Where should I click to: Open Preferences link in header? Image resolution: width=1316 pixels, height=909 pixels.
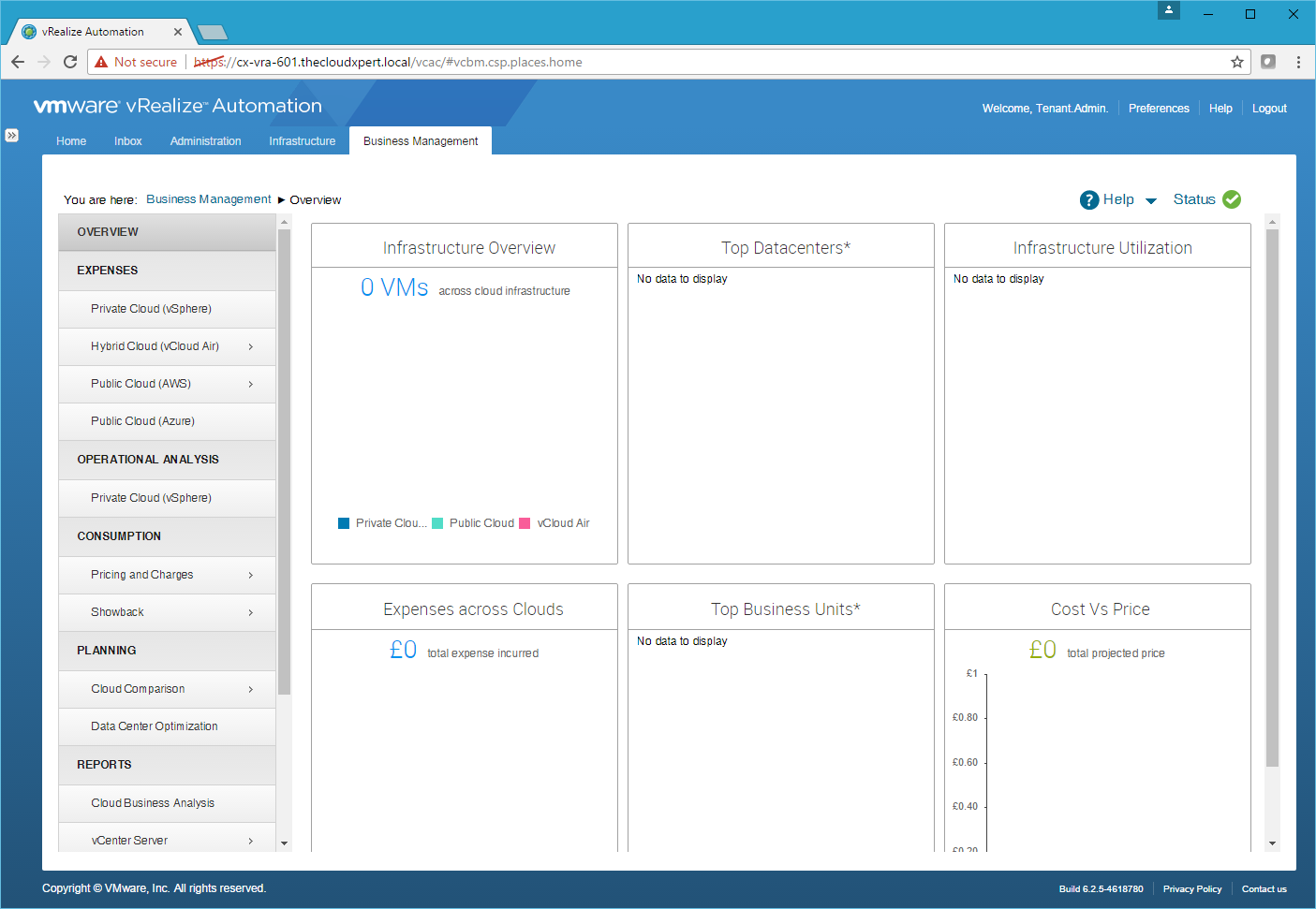pyautogui.click(x=1159, y=109)
